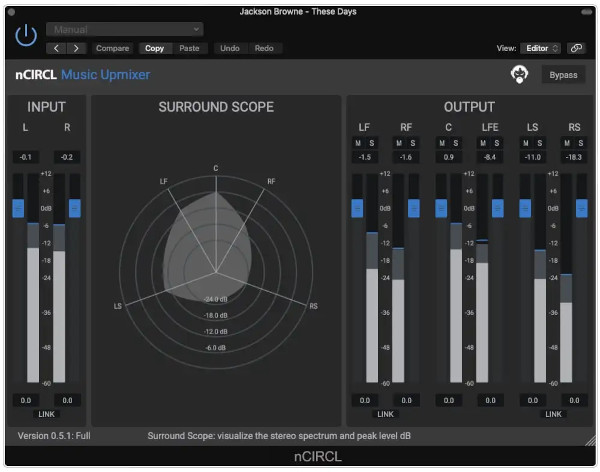
Task: Mute the LS output channel
Action: pos(526,143)
